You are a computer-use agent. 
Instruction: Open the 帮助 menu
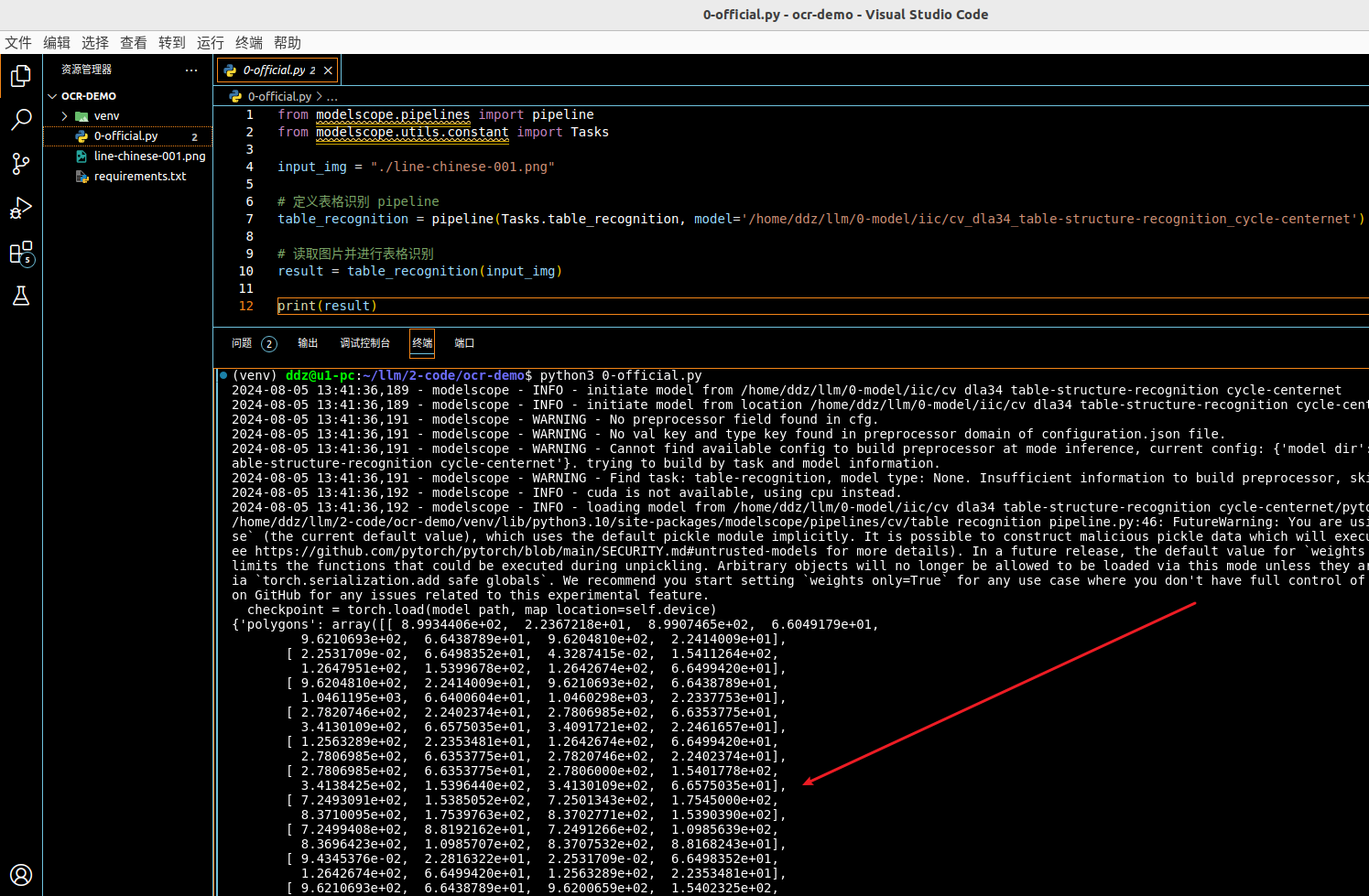pos(288,43)
